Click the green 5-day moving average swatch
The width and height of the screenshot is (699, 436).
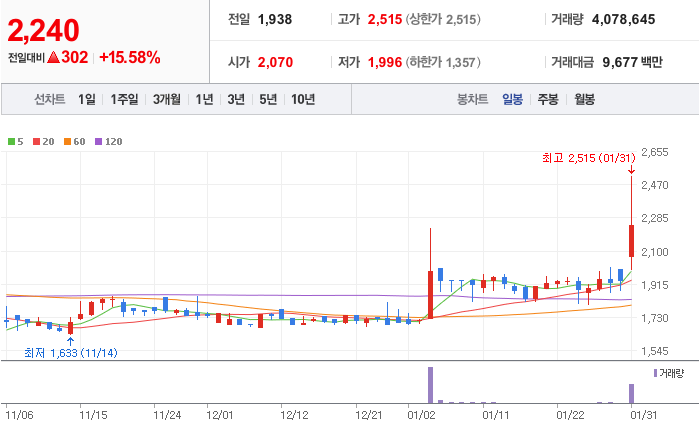[x=12, y=142]
